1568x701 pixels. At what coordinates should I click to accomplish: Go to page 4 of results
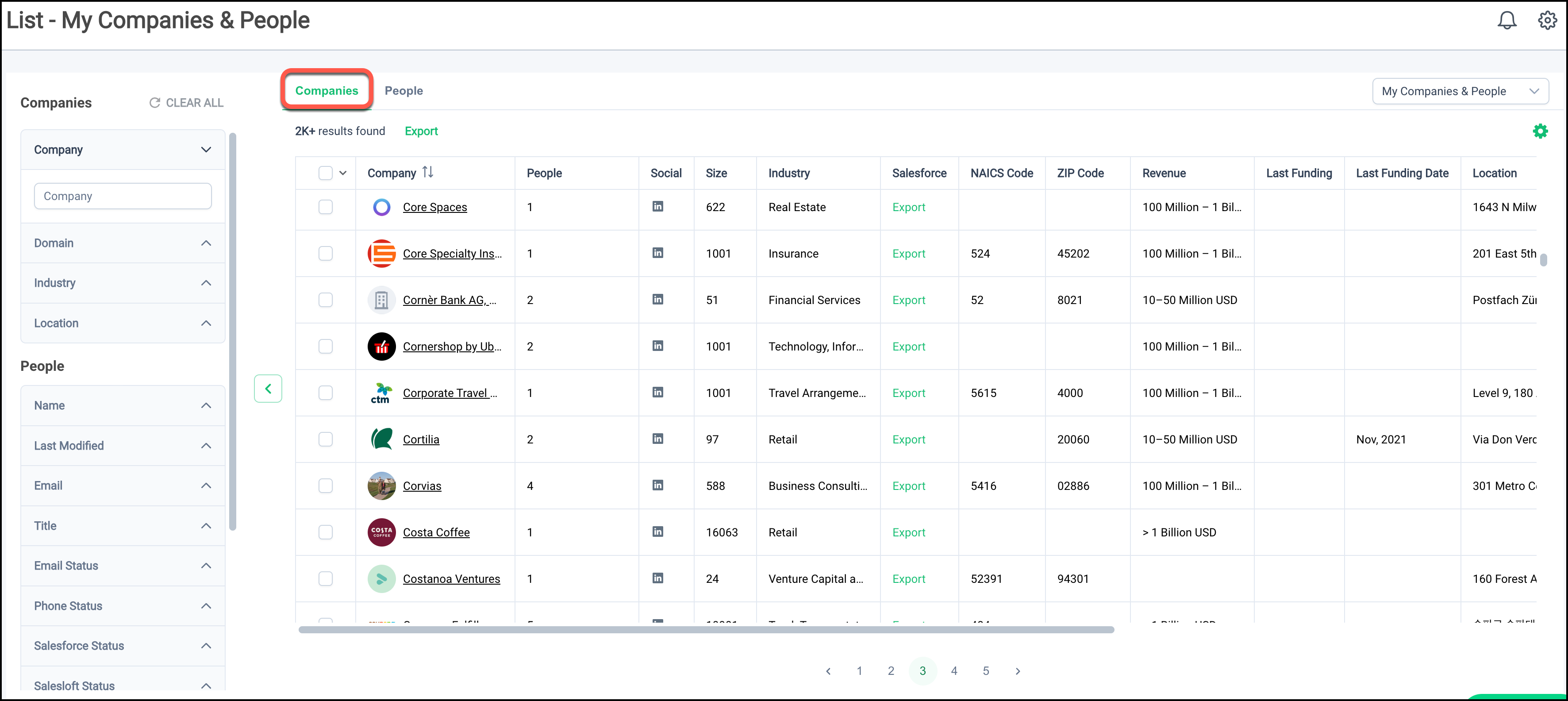[954, 670]
